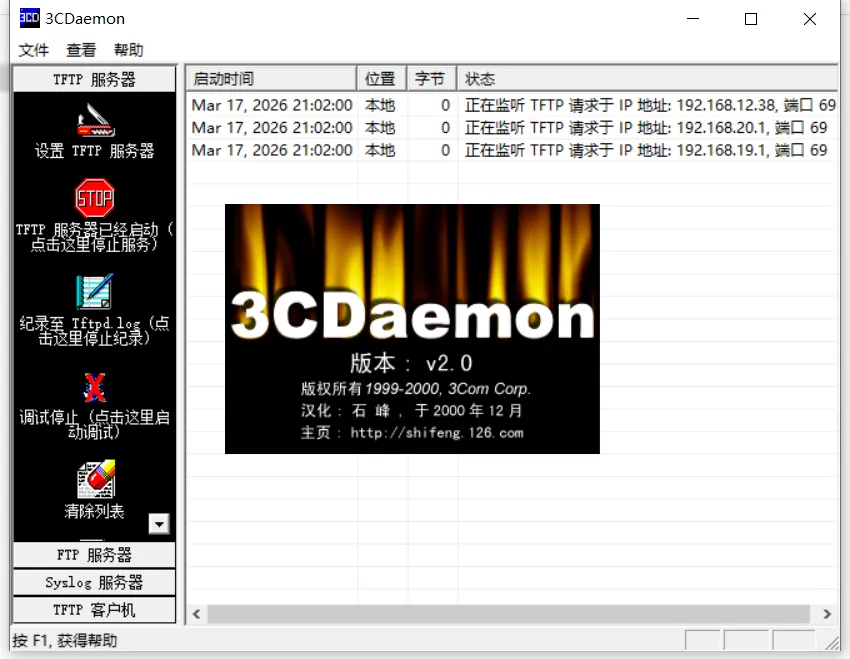Click the 启动时间 column header

(x=271, y=79)
